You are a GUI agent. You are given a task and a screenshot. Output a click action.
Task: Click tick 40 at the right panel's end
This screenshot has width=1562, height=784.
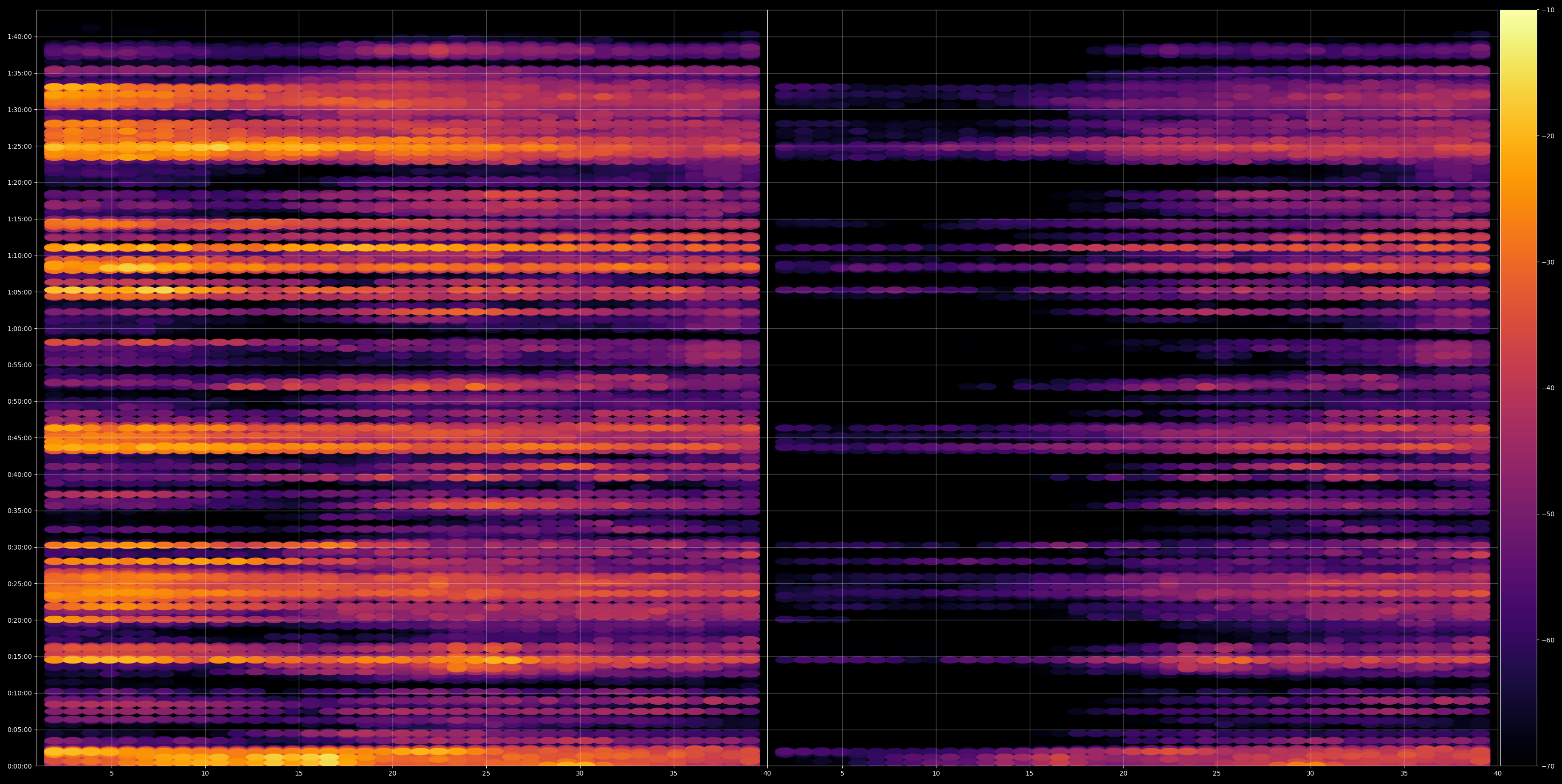tap(1498, 774)
